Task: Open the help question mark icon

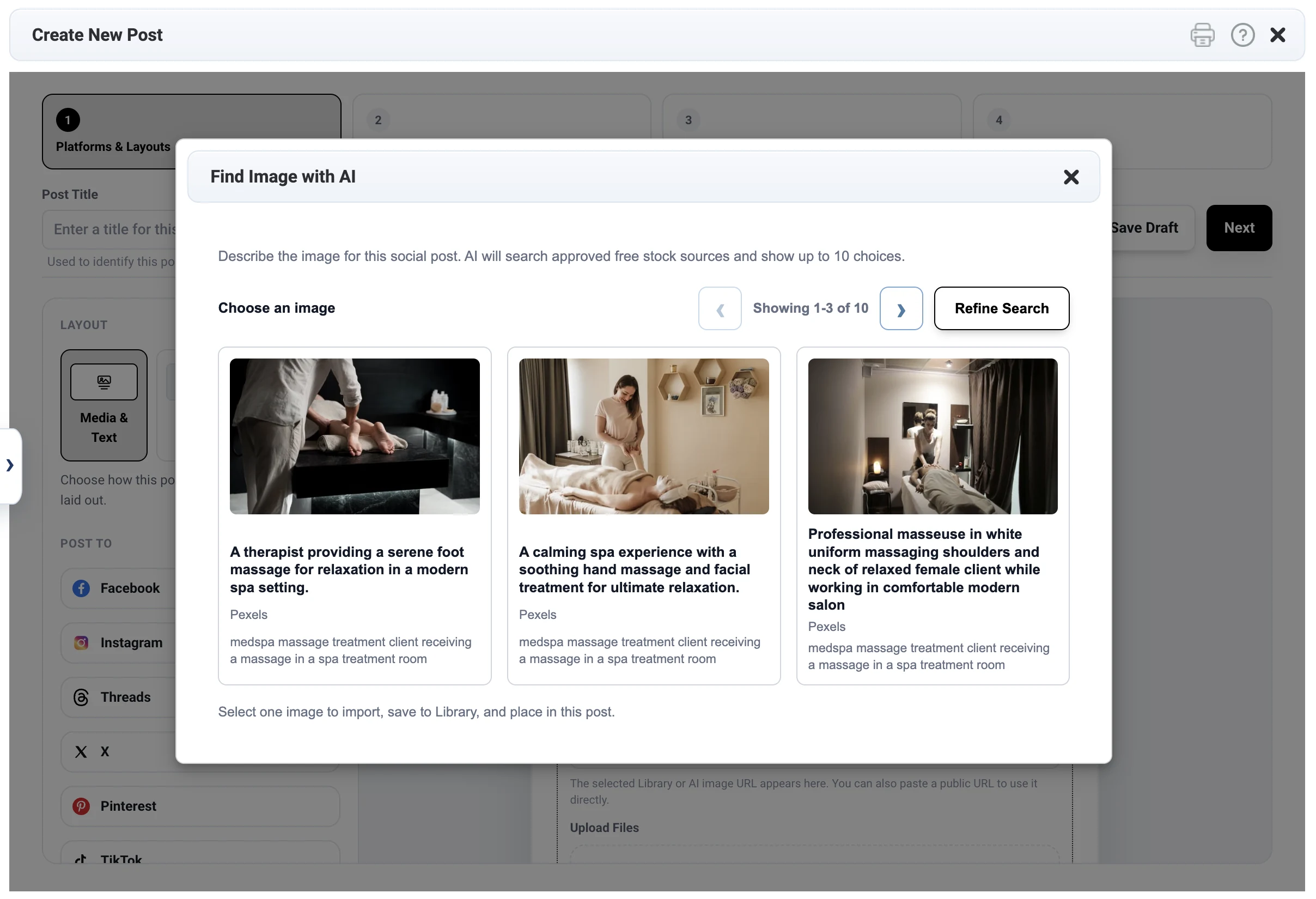Action: pyautogui.click(x=1242, y=35)
